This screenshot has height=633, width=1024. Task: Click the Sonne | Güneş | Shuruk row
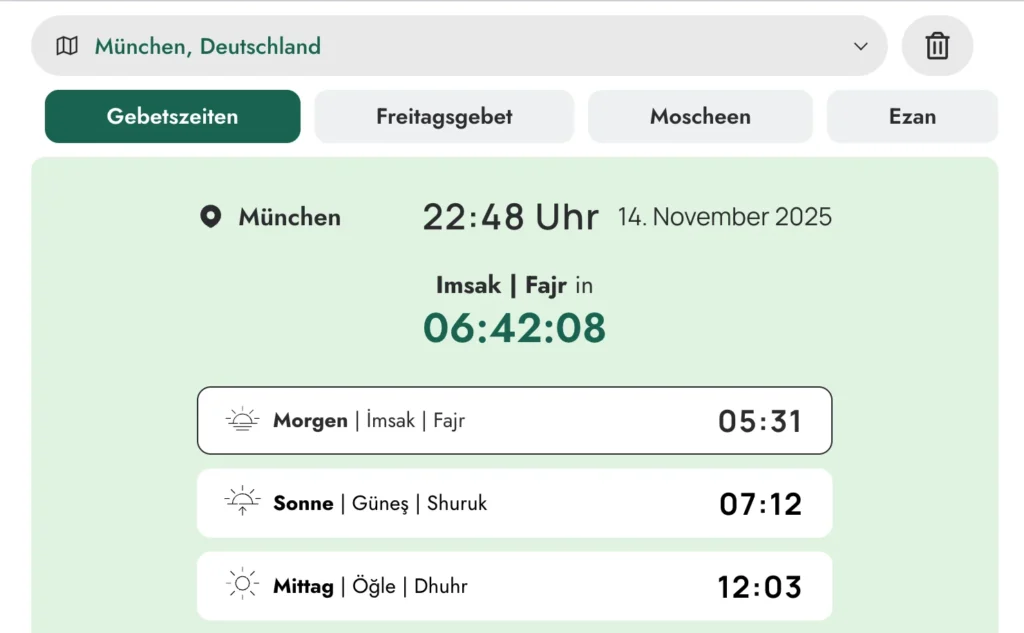[514, 503]
